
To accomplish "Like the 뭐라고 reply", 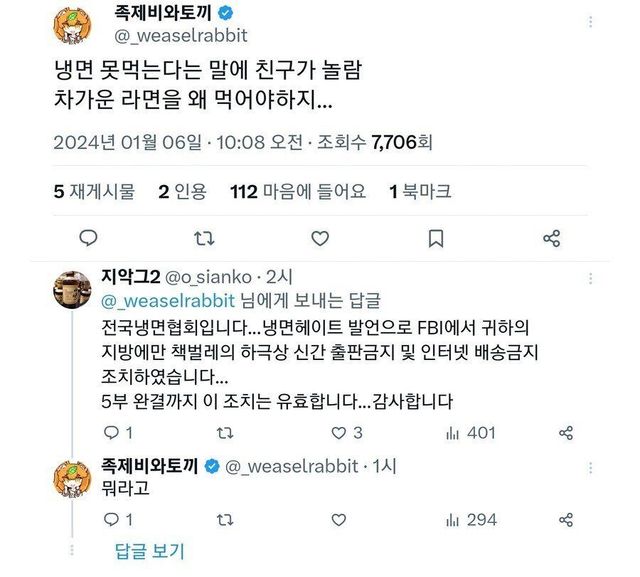I will point(339,520).
